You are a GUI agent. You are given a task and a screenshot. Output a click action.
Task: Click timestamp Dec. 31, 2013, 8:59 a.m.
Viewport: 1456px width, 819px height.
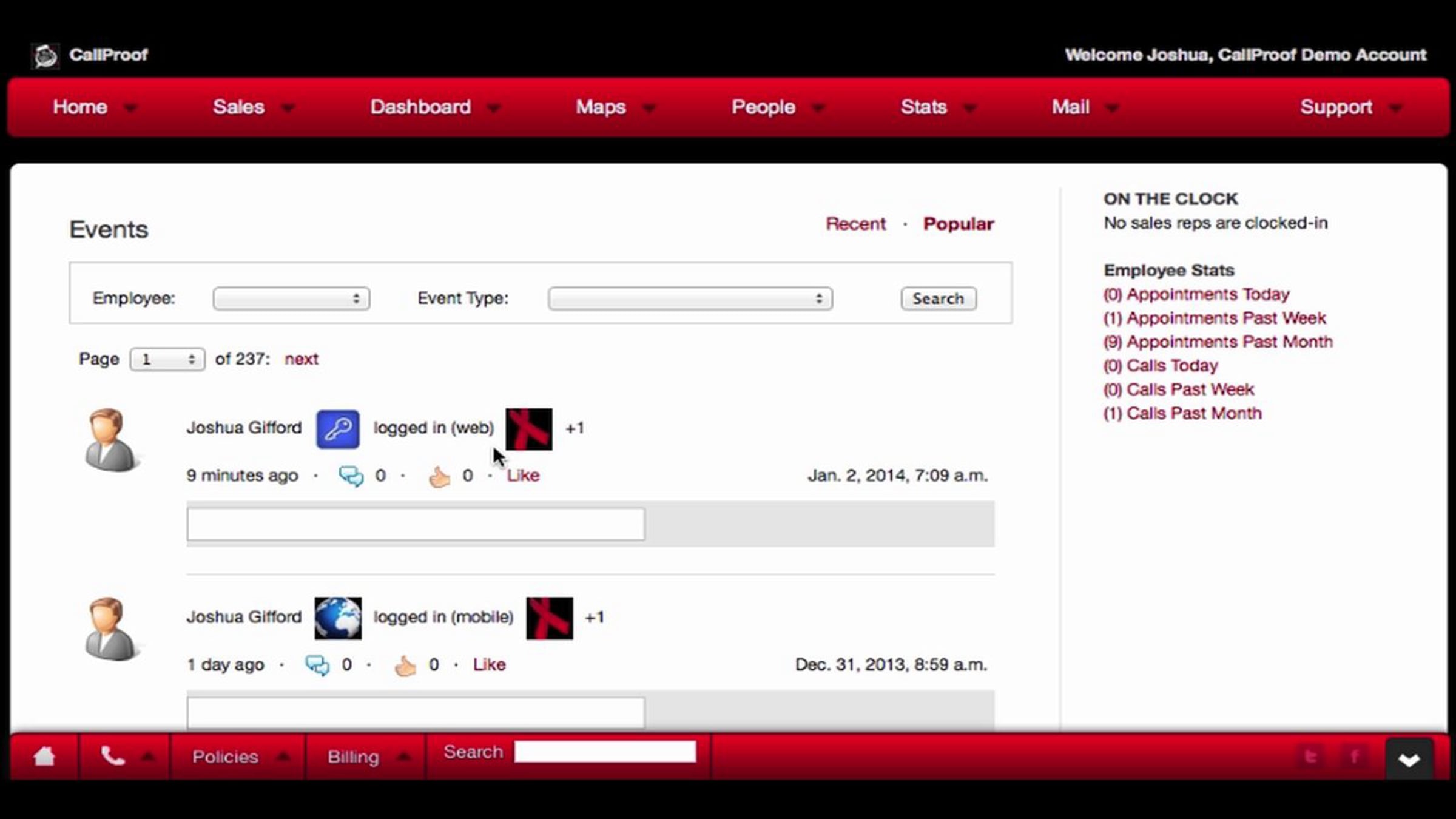[x=891, y=665]
